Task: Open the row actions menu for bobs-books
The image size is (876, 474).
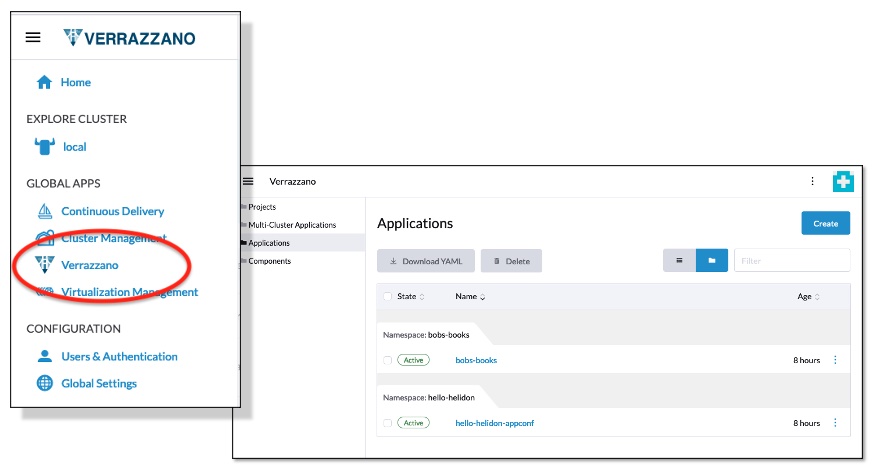Action: pyautogui.click(x=835, y=360)
